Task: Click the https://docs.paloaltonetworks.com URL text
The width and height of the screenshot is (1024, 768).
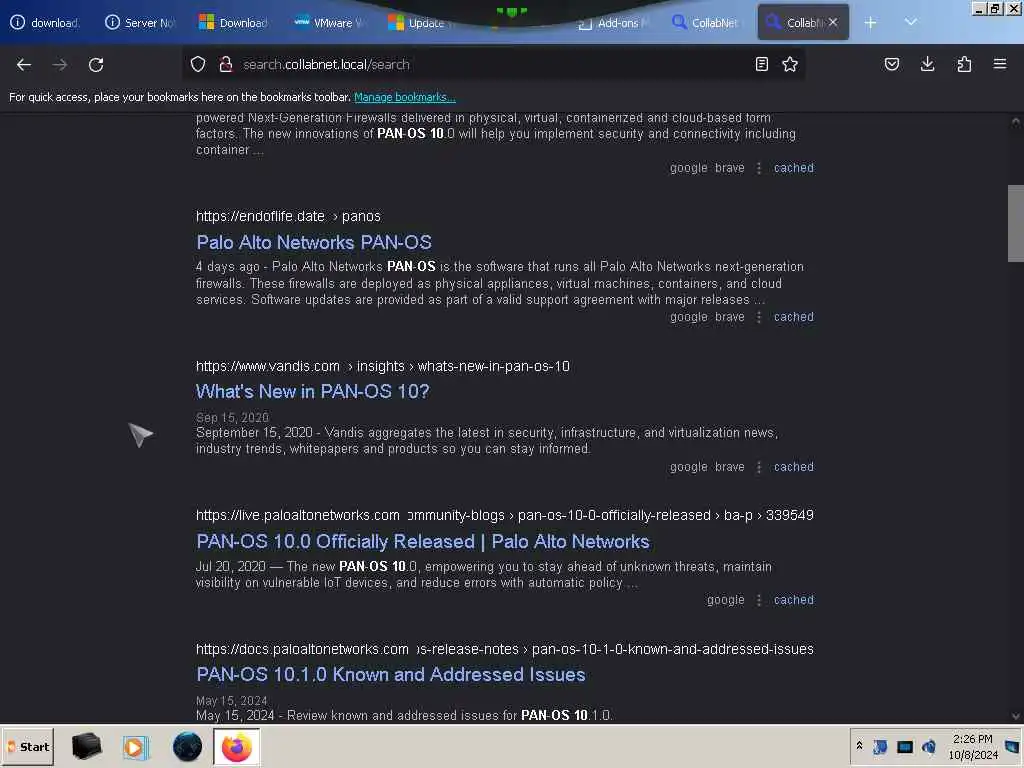Action: (x=302, y=649)
